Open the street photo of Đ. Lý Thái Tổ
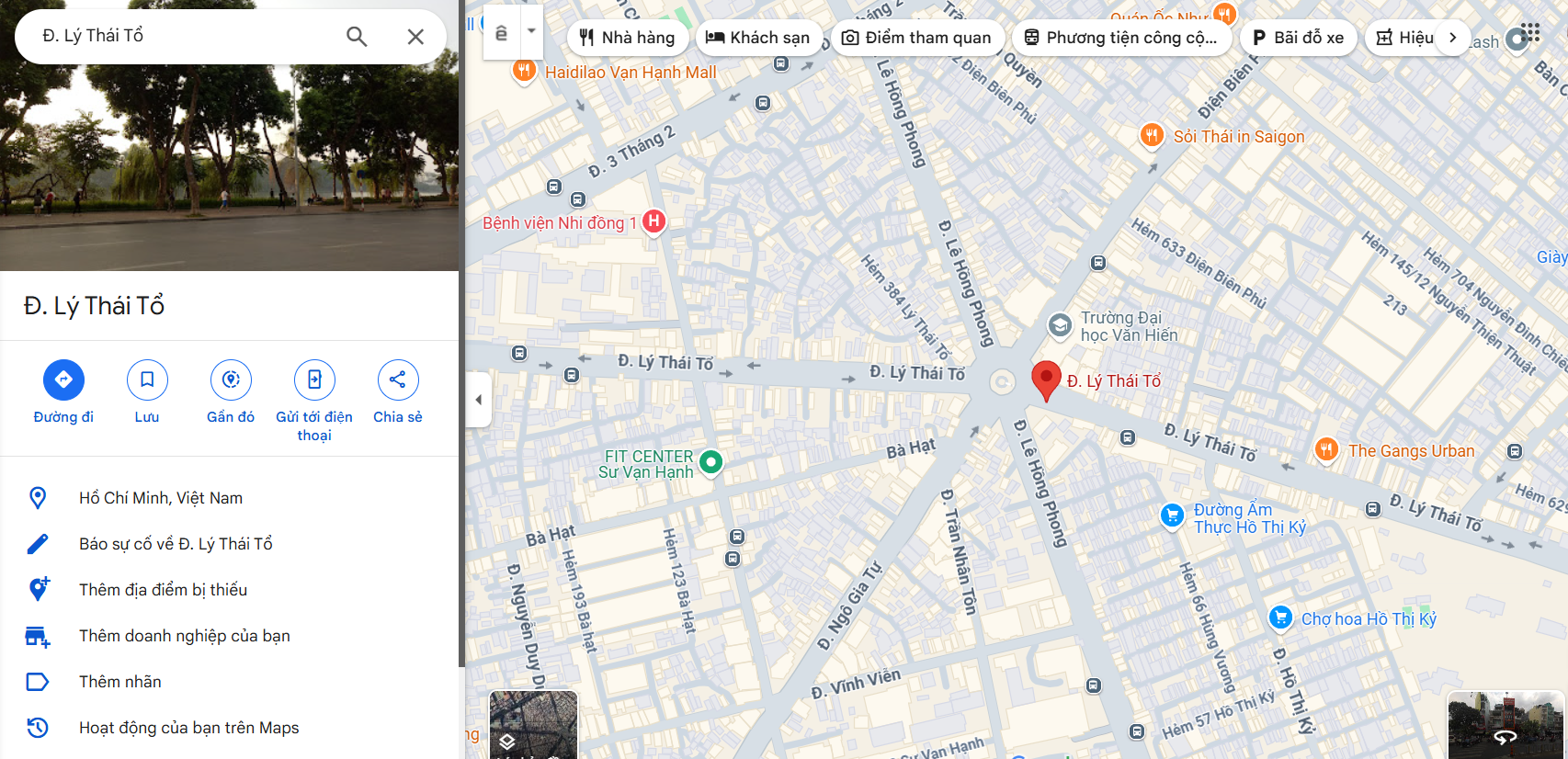The height and width of the screenshot is (759, 1568). pos(229,167)
